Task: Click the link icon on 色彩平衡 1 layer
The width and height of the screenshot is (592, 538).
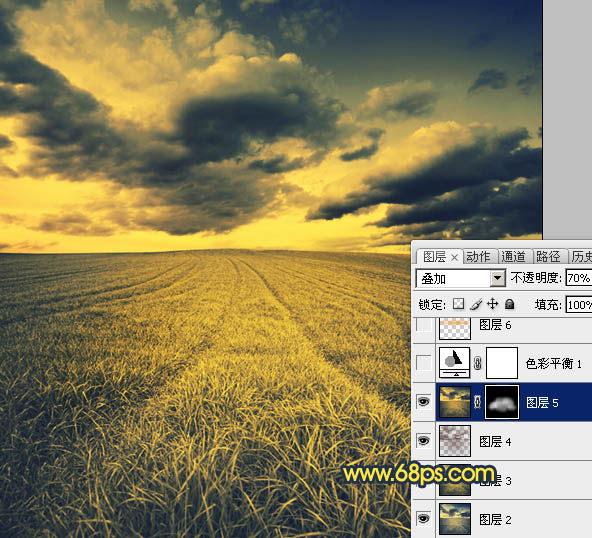Action: 478,363
